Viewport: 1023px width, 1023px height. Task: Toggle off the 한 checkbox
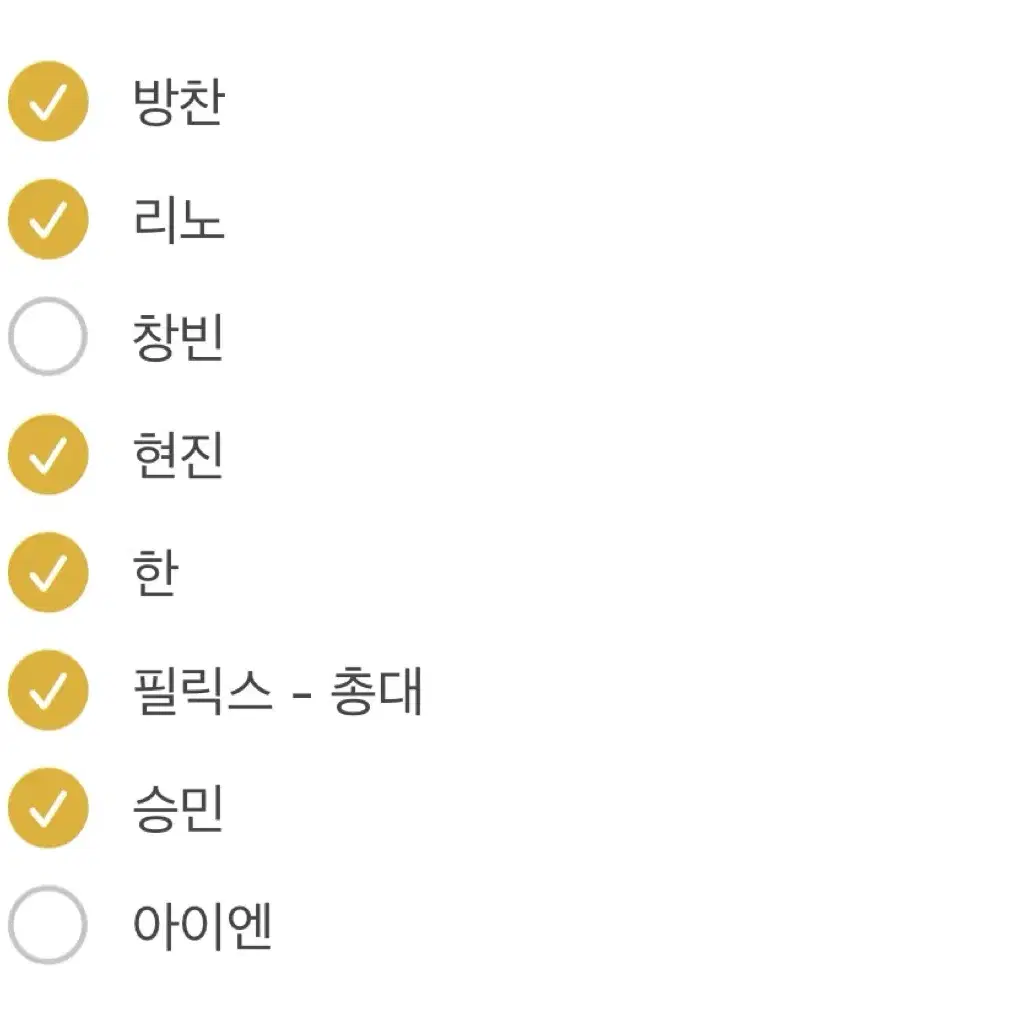[48, 572]
